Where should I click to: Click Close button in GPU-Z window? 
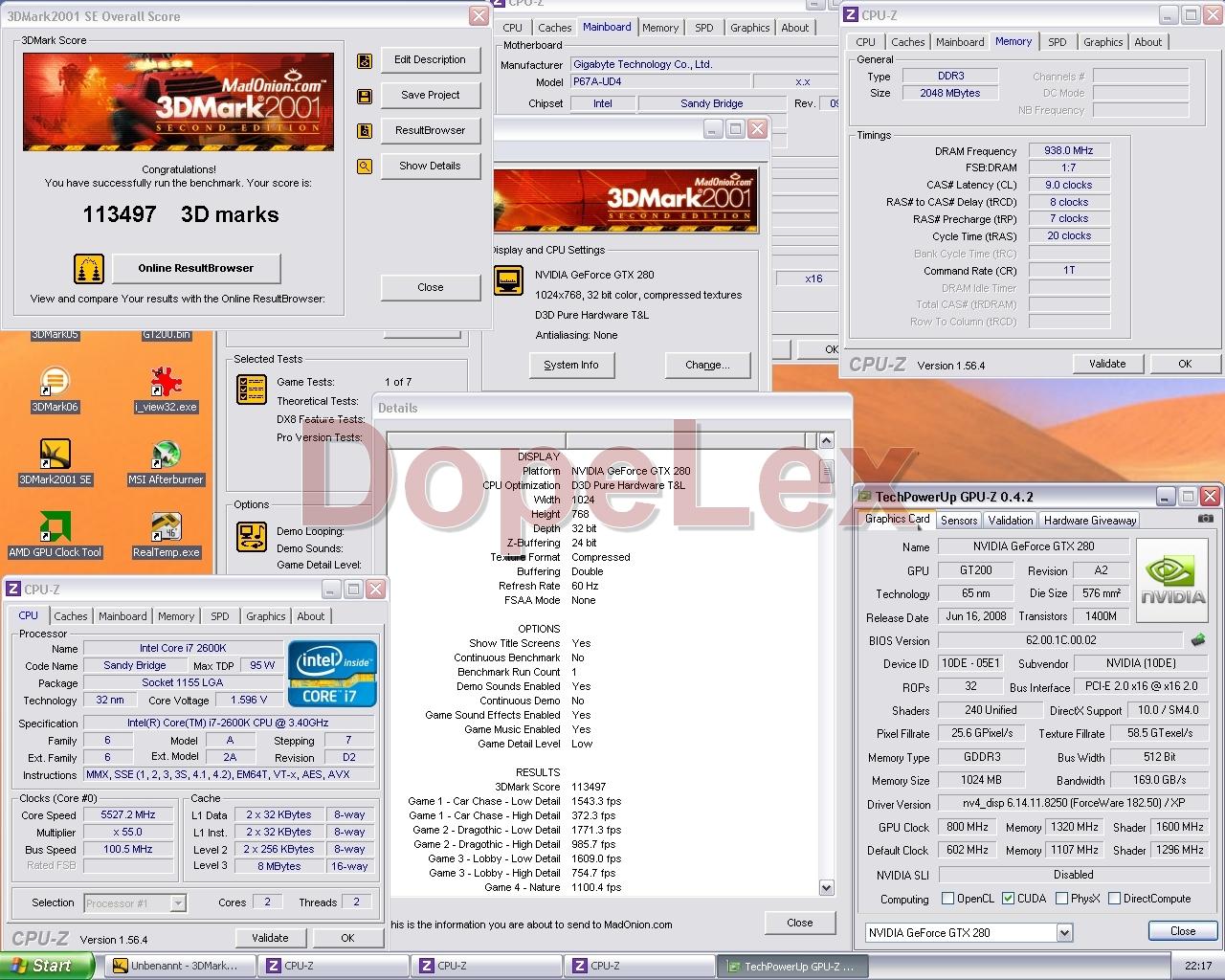[1183, 931]
